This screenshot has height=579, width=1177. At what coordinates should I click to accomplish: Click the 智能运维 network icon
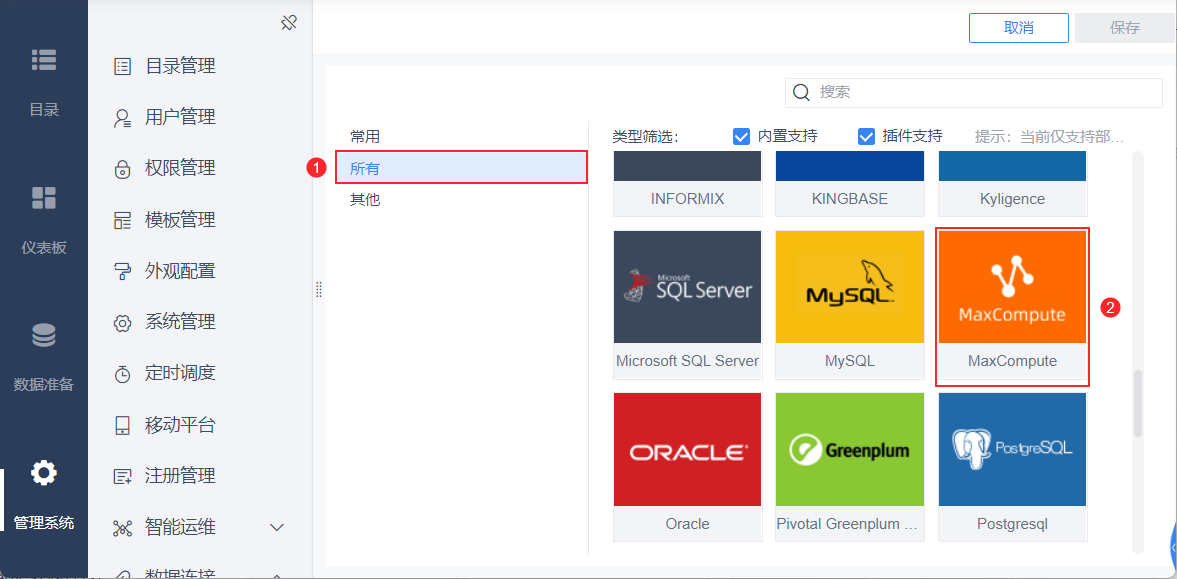(122, 528)
